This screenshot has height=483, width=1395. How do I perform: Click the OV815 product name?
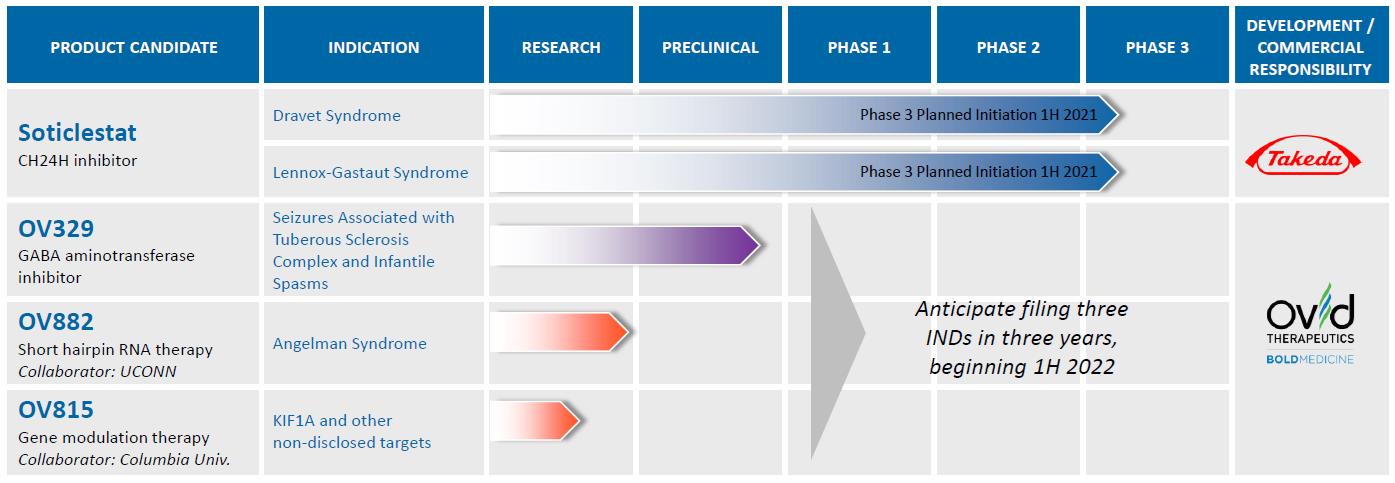(57, 410)
